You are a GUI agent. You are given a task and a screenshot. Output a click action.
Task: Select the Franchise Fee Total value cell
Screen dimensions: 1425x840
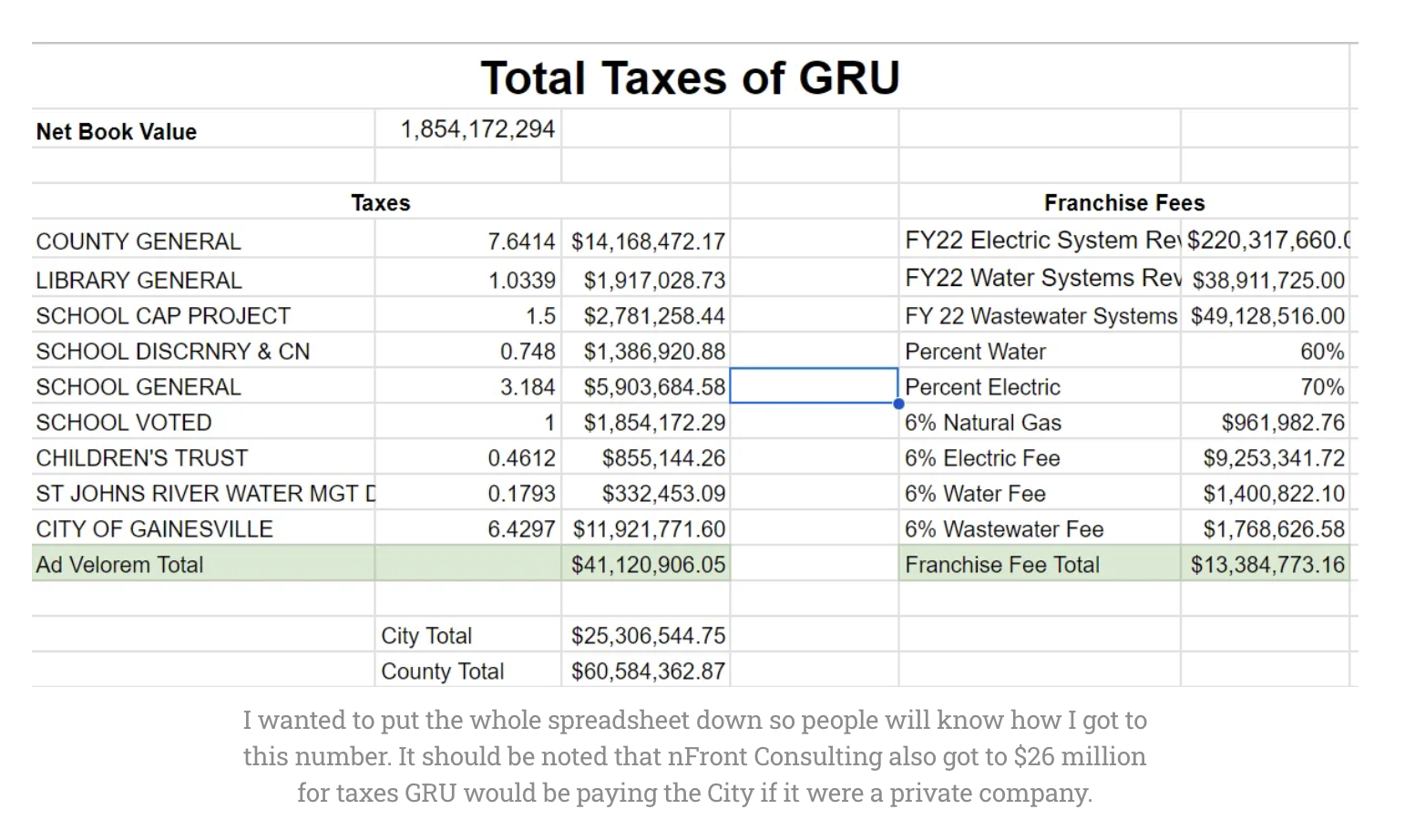(x=1266, y=565)
